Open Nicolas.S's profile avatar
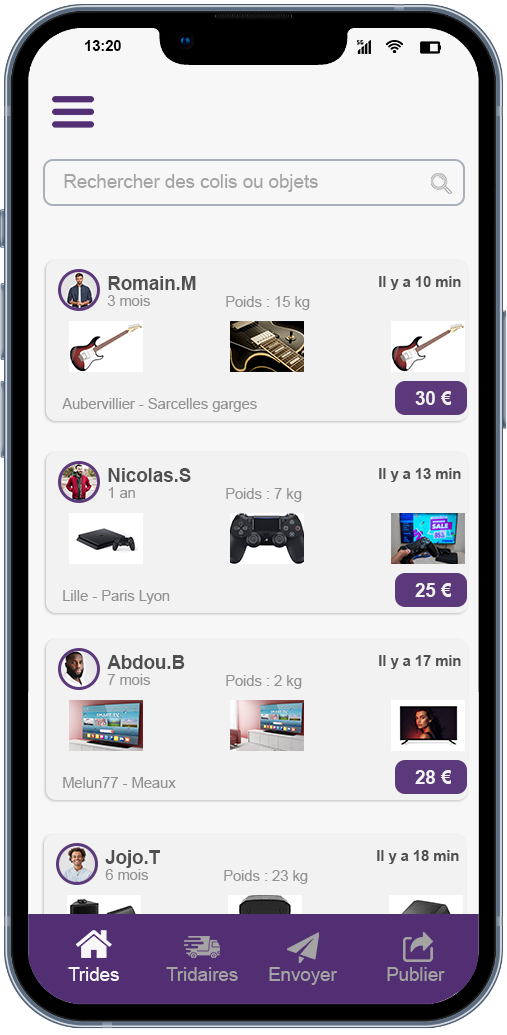 point(79,482)
